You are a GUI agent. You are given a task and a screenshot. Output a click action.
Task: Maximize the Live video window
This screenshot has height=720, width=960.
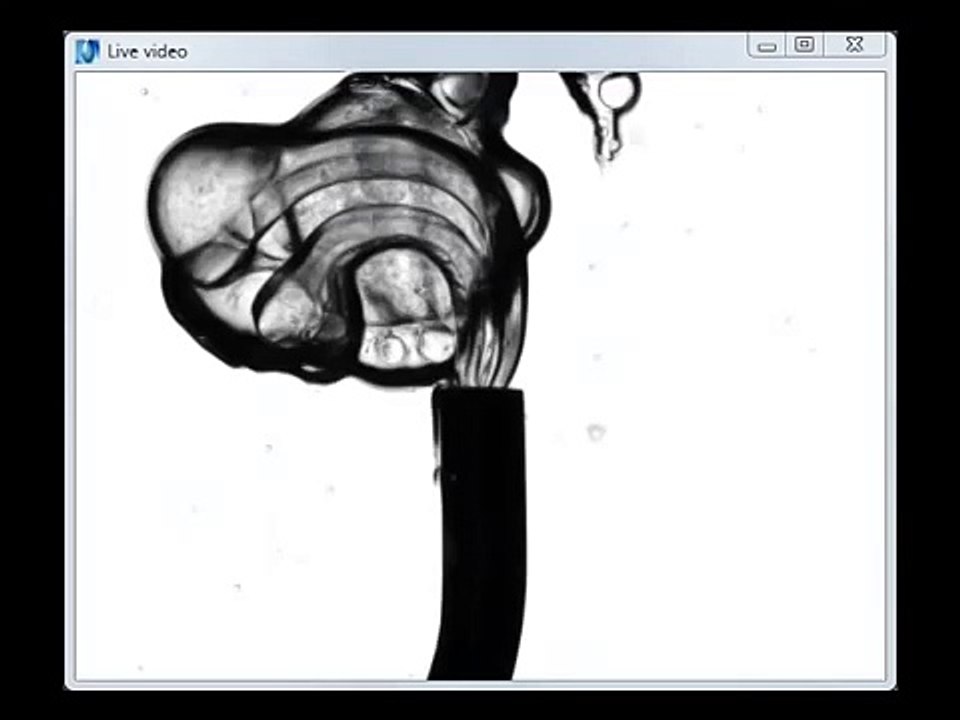point(804,45)
